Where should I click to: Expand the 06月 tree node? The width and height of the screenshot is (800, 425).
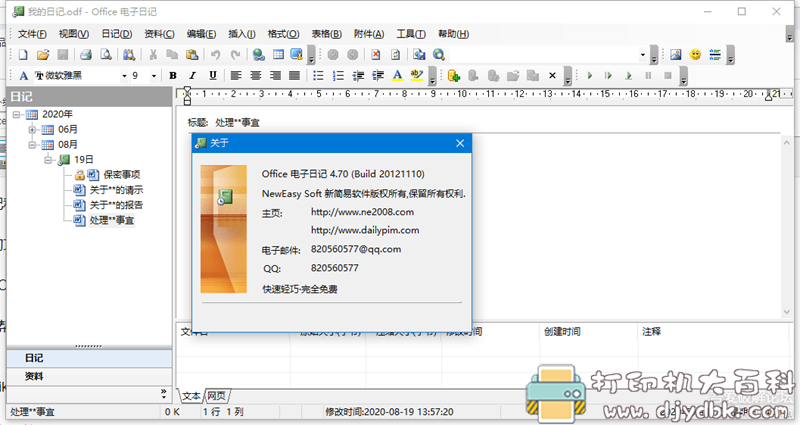32,130
